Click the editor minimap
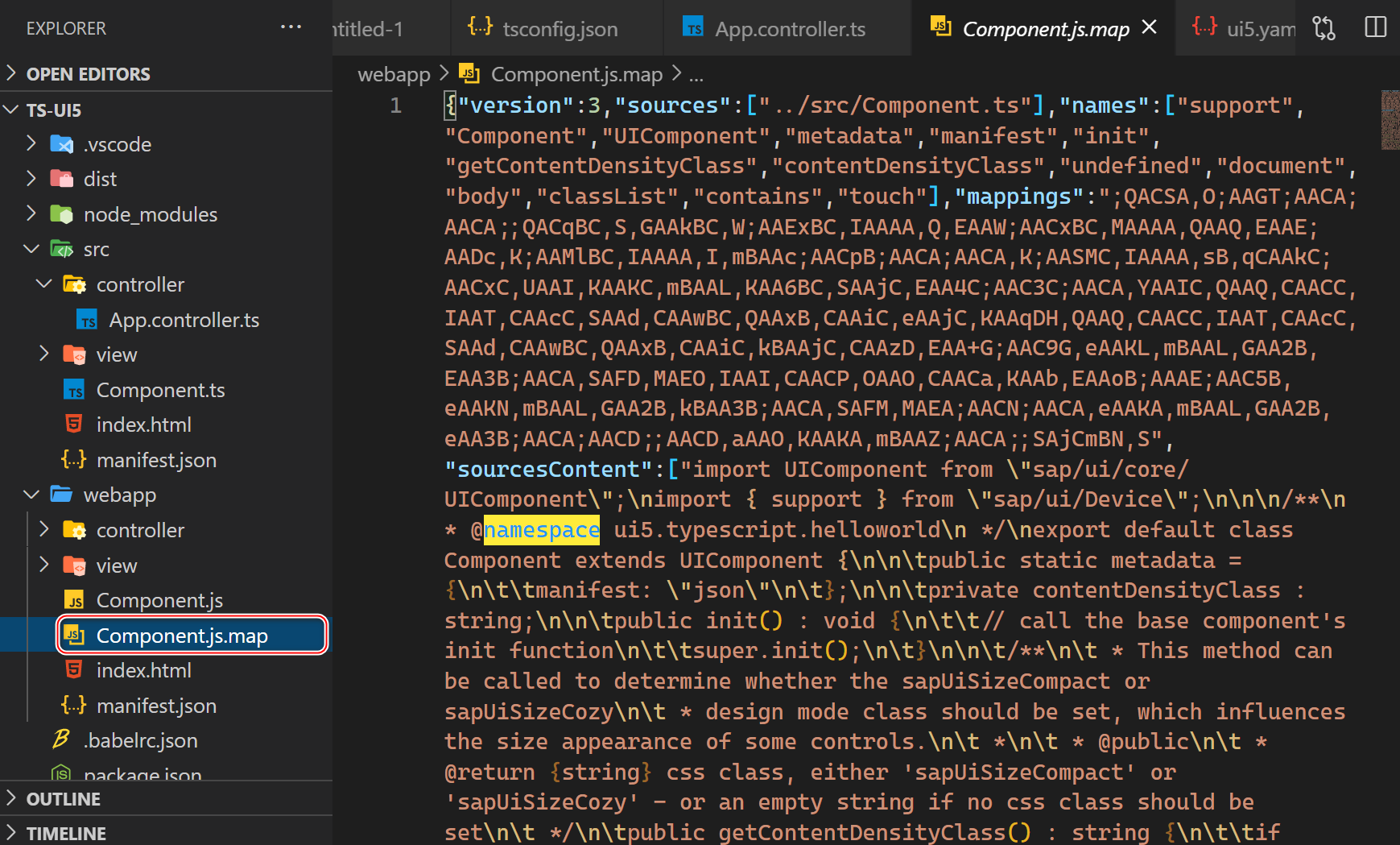This screenshot has height=845, width=1400. 1390,119
